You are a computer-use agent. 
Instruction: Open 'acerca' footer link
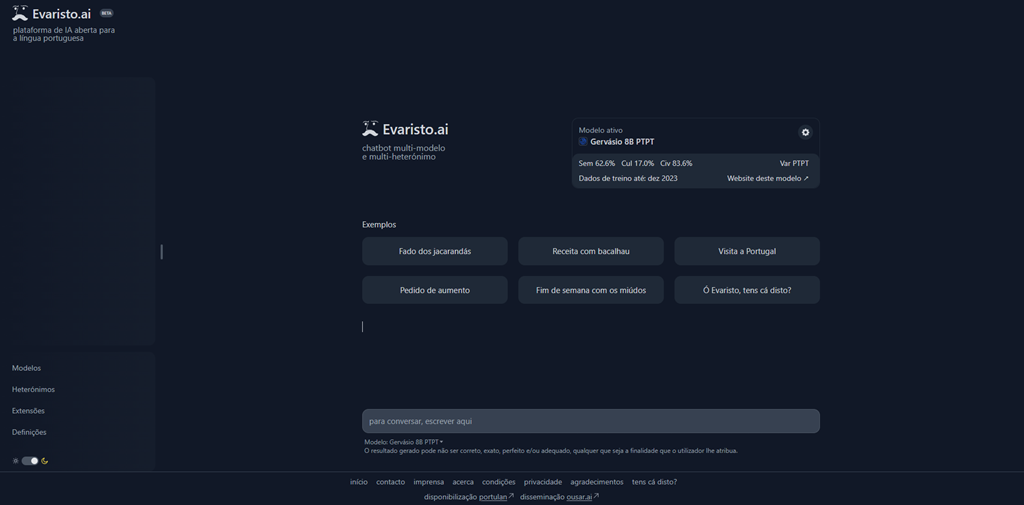click(x=463, y=482)
